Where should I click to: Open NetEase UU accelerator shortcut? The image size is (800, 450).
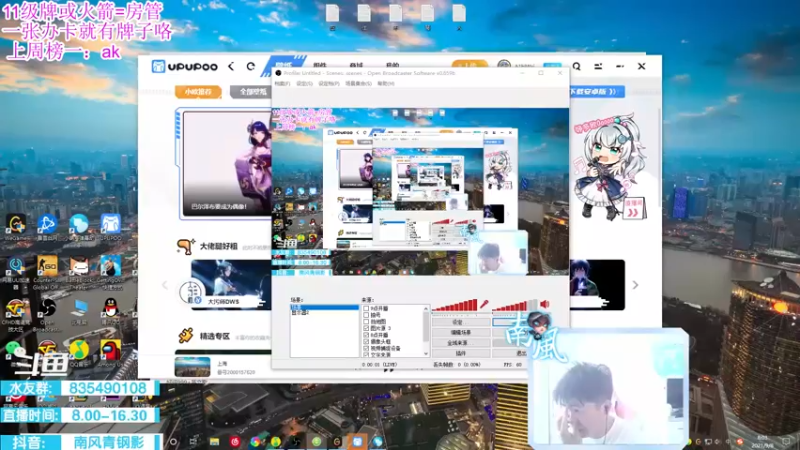point(16,266)
